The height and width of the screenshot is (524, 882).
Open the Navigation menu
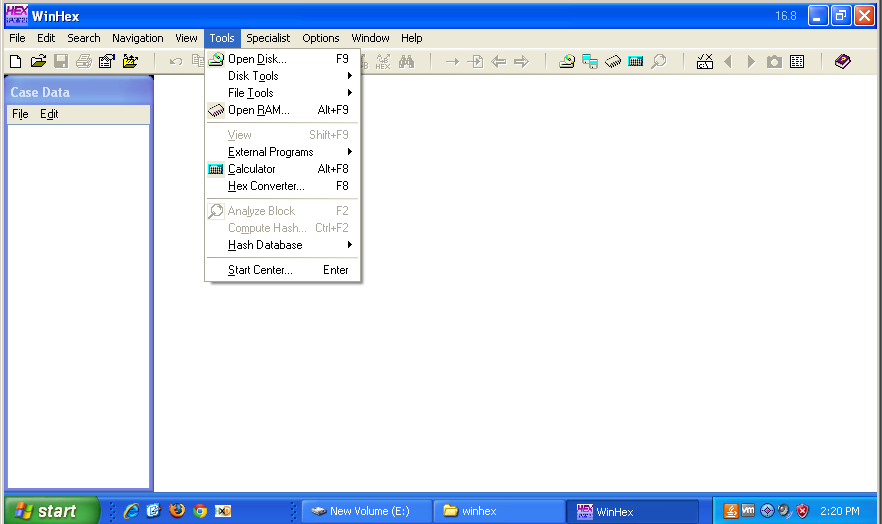click(x=138, y=38)
